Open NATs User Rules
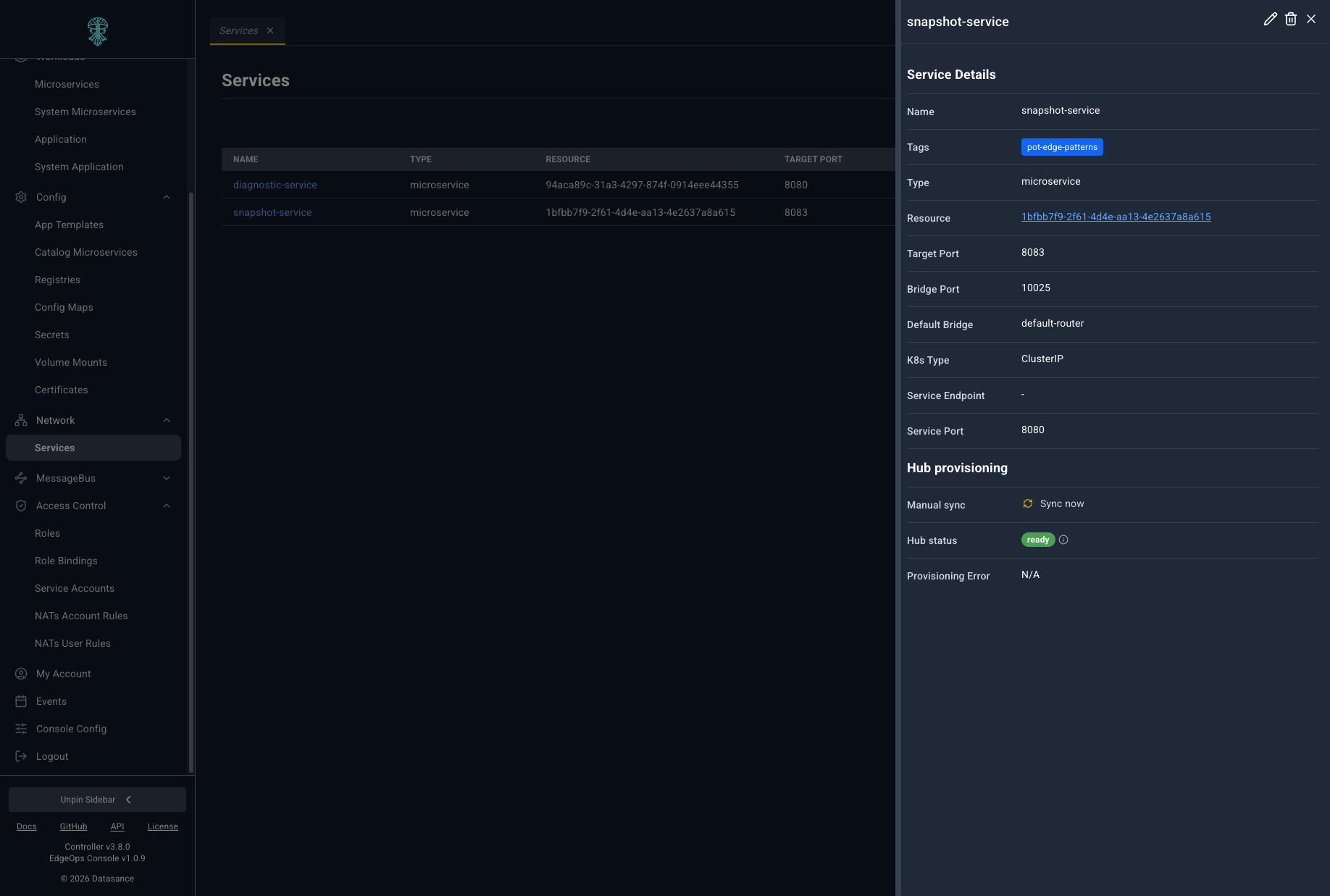This screenshot has height=896, width=1330. click(x=72, y=643)
